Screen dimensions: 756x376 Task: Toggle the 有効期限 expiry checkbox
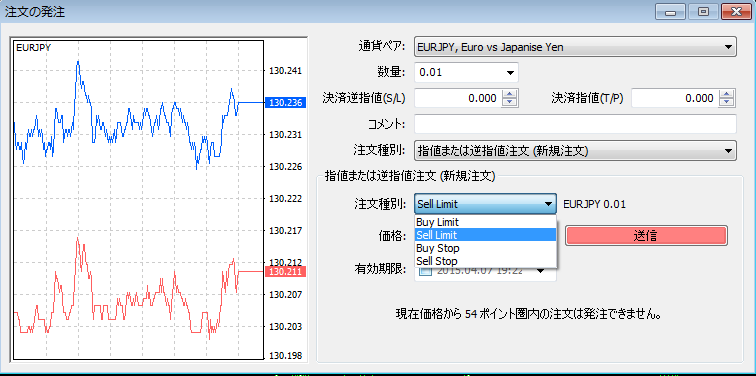tap(426, 271)
